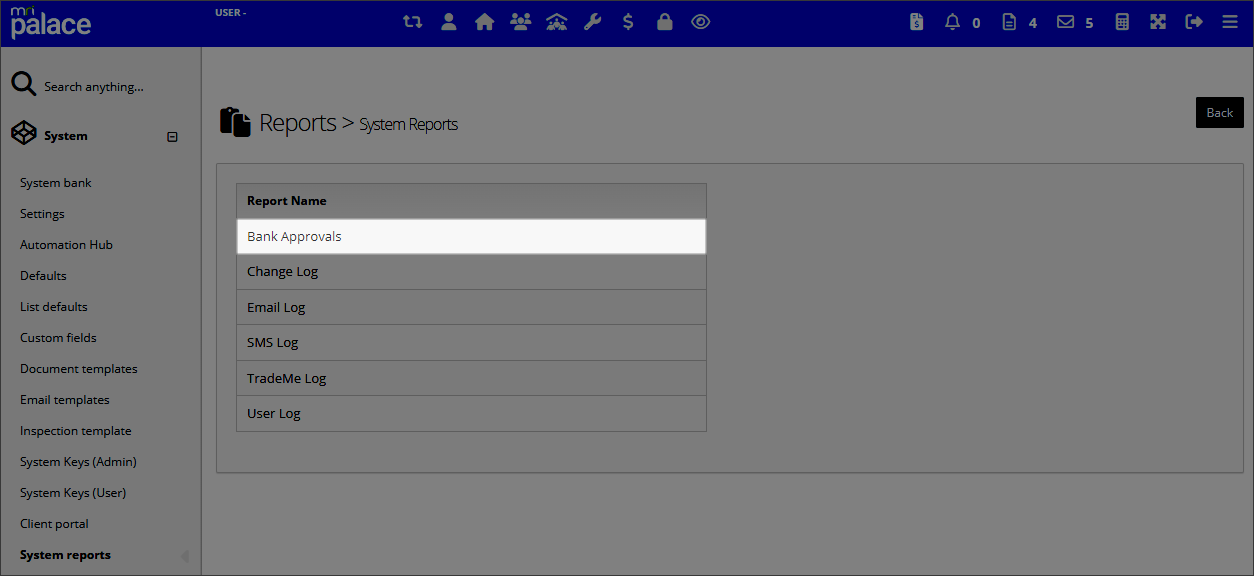Click the Reports clipboard icon in heading
This screenshot has width=1254, height=576.
[235, 122]
